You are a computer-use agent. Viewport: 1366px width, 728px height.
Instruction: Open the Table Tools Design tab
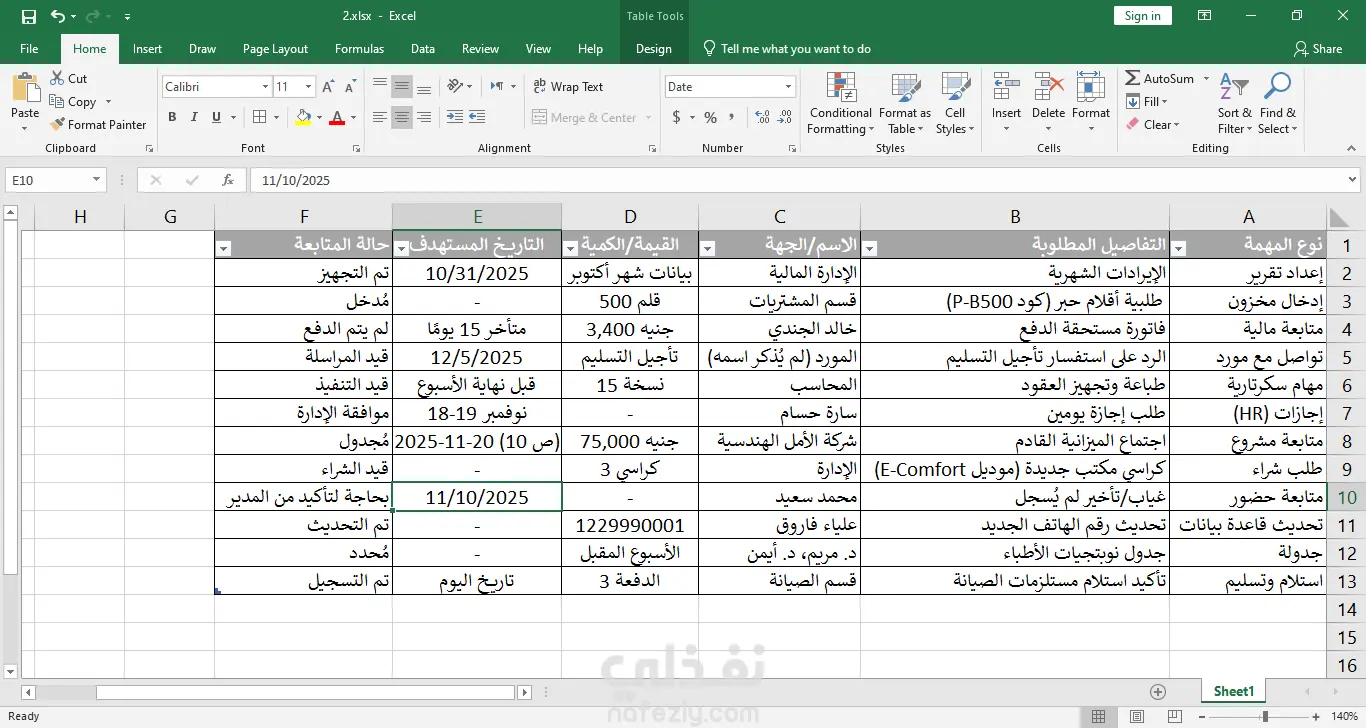(x=654, y=49)
